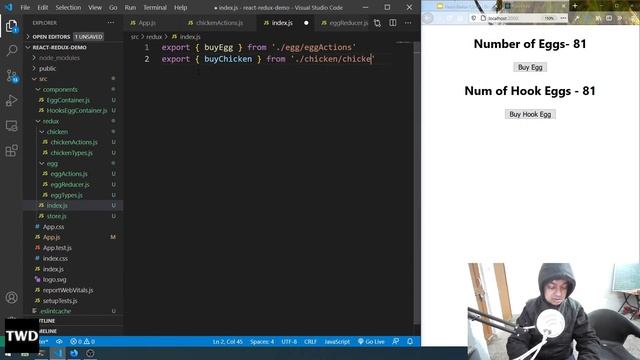
Task: Click errors and warnings count in status bar
Action: [82, 341]
